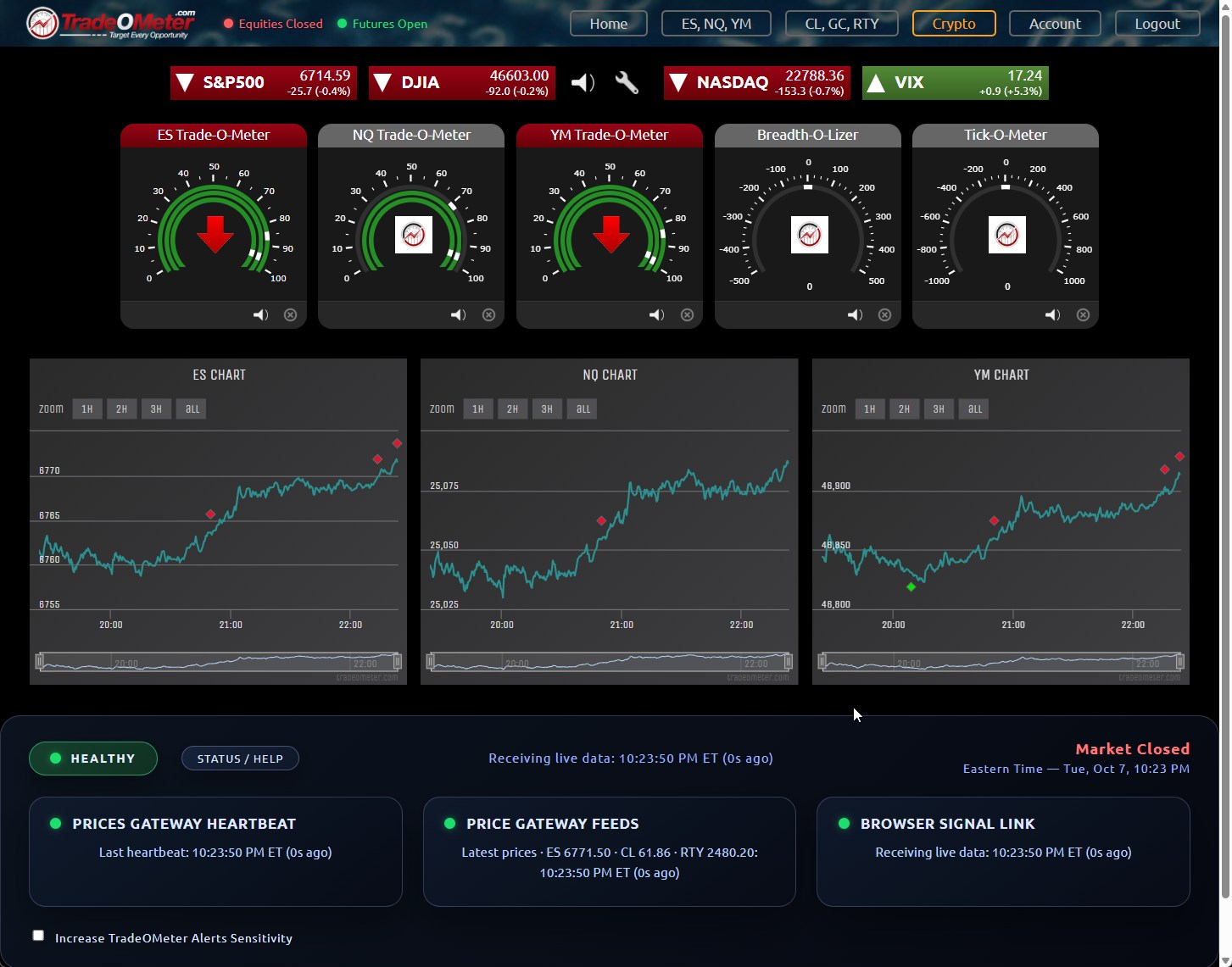The width and height of the screenshot is (1232, 967).
Task: Mute the Tick-O-Meter speaker icon
Action: point(1052,315)
